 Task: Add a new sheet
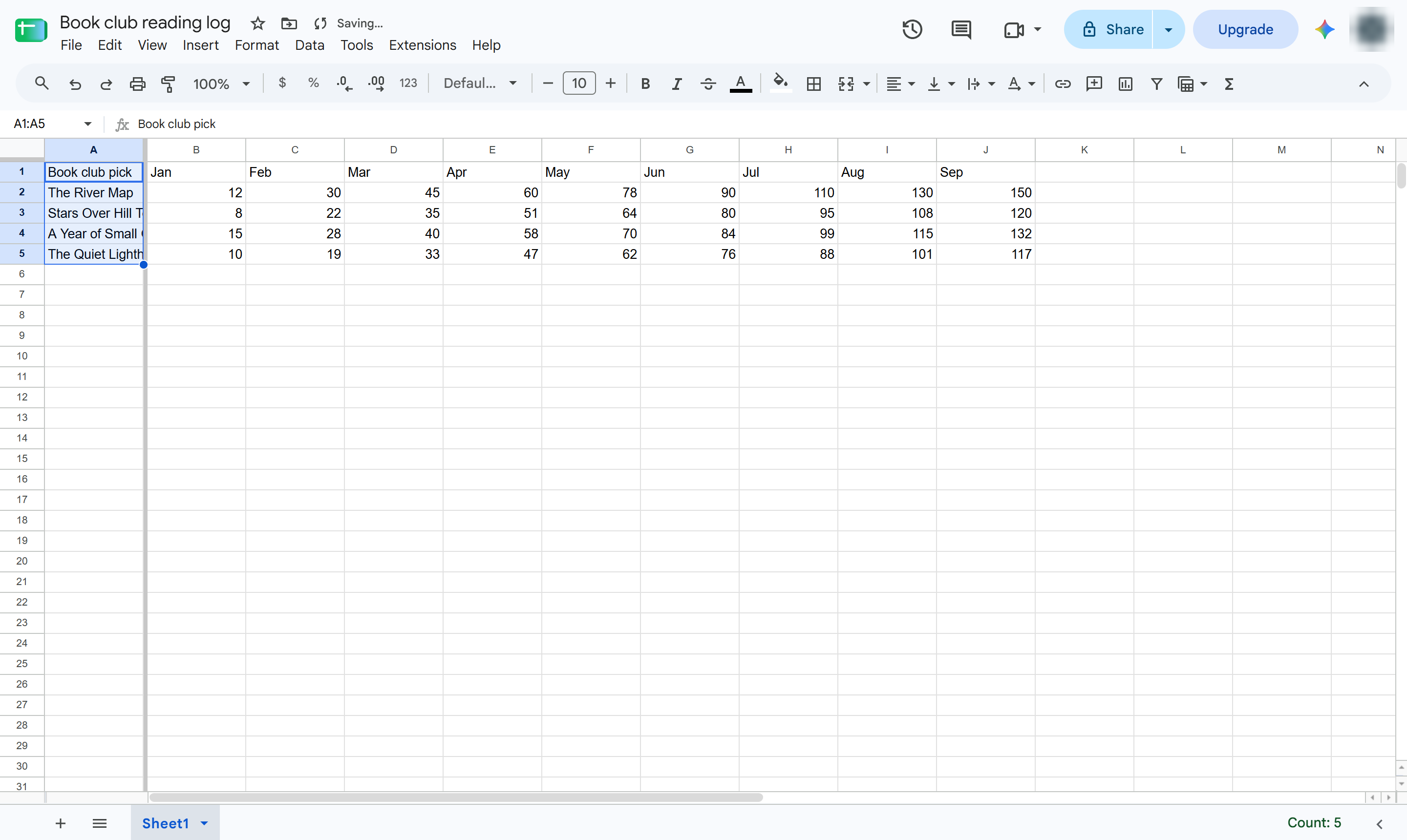click(x=61, y=823)
